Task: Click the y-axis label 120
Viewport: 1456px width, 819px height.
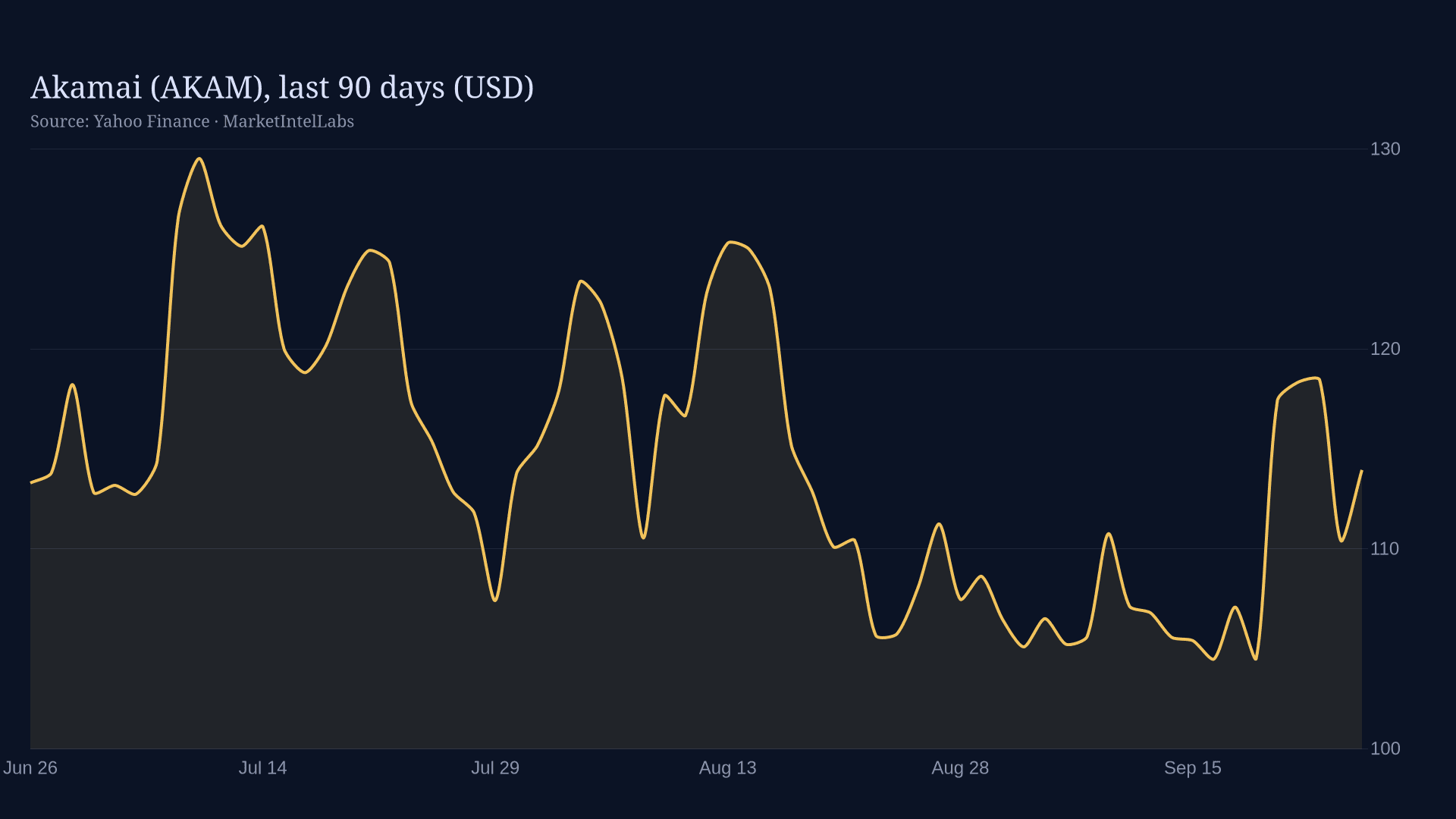Action: tap(1385, 349)
